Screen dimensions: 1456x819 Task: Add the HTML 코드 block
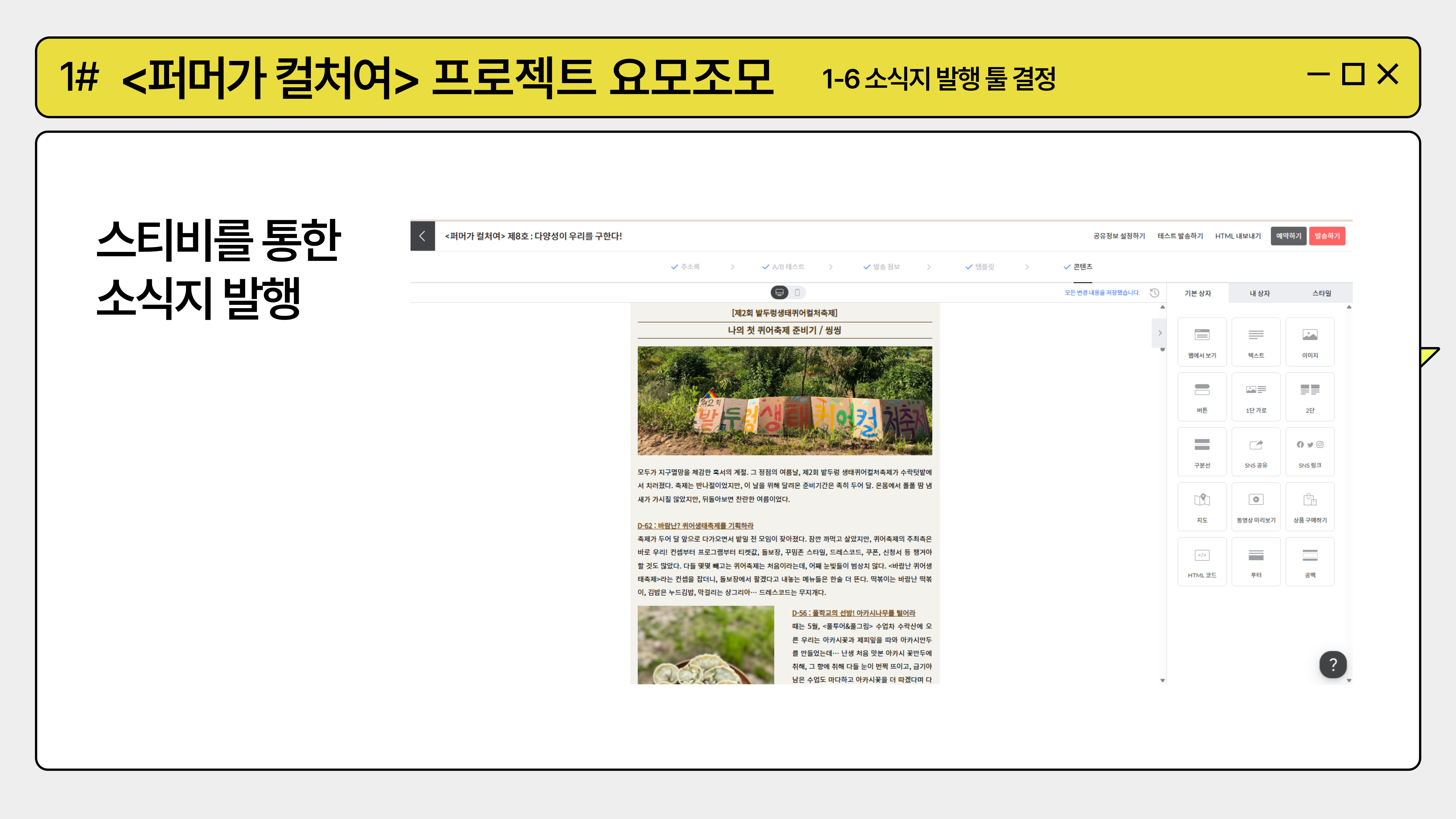(x=1202, y=561)
